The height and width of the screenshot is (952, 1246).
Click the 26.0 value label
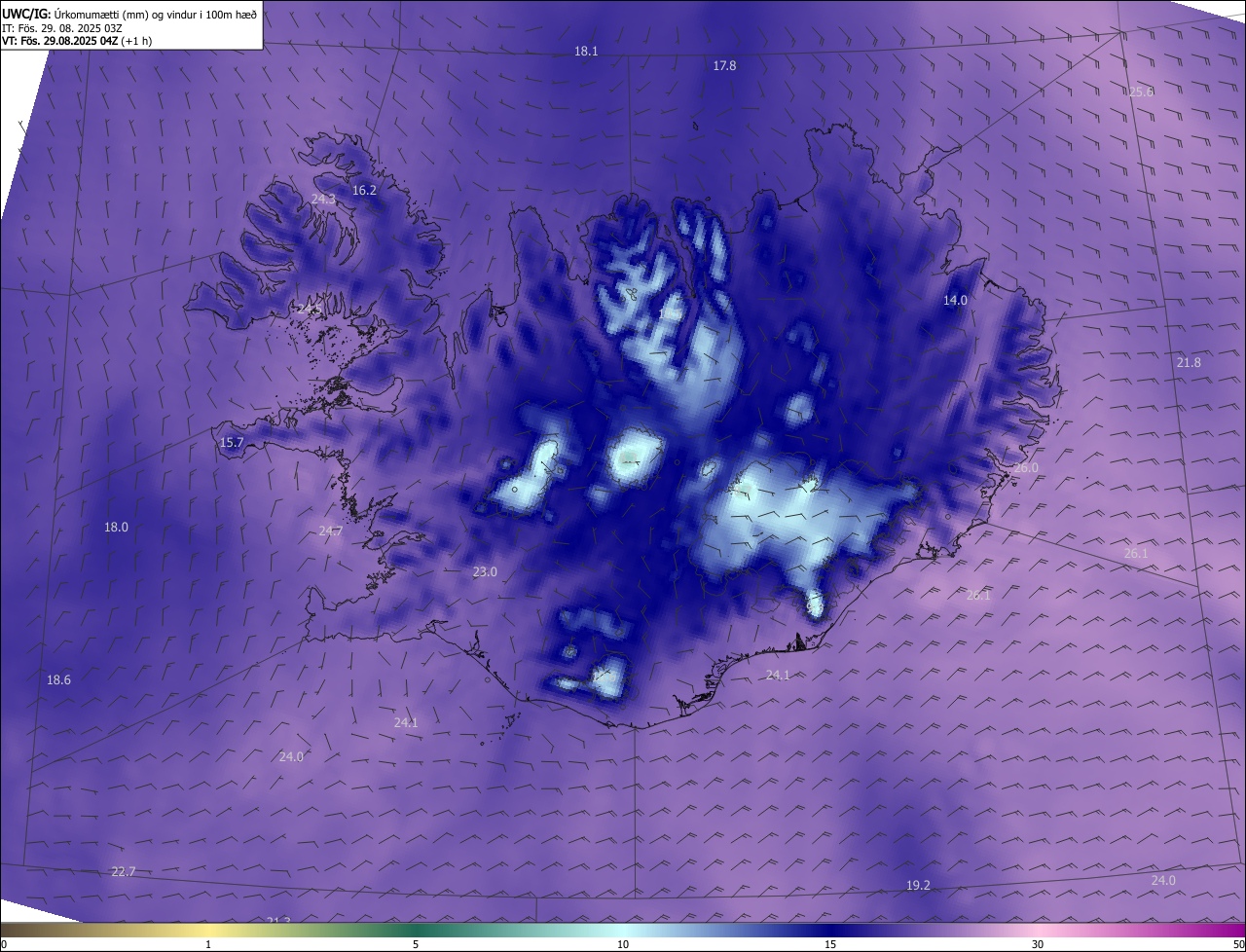pos(1026,468)
